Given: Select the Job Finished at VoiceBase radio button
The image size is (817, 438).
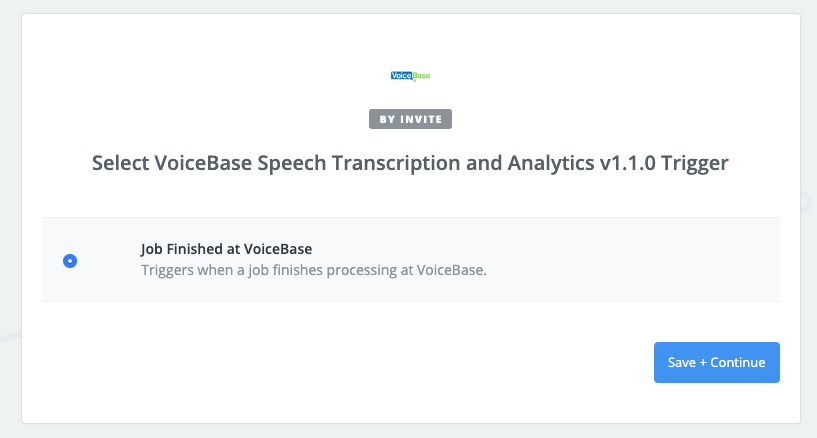Looking at the screenshot, I should click(70, 260).
